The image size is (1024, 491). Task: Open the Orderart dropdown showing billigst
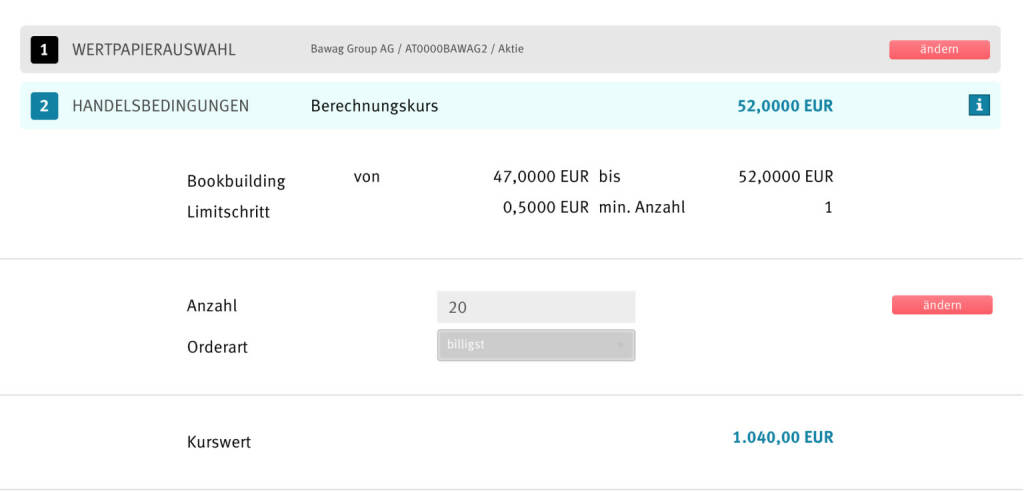coord(535,345)
